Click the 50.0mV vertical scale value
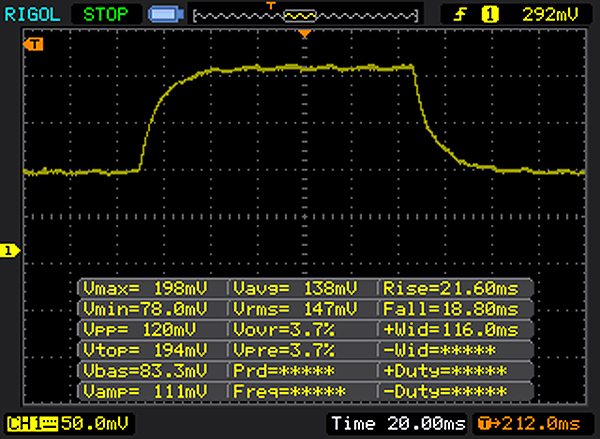 tap(95, 423)
